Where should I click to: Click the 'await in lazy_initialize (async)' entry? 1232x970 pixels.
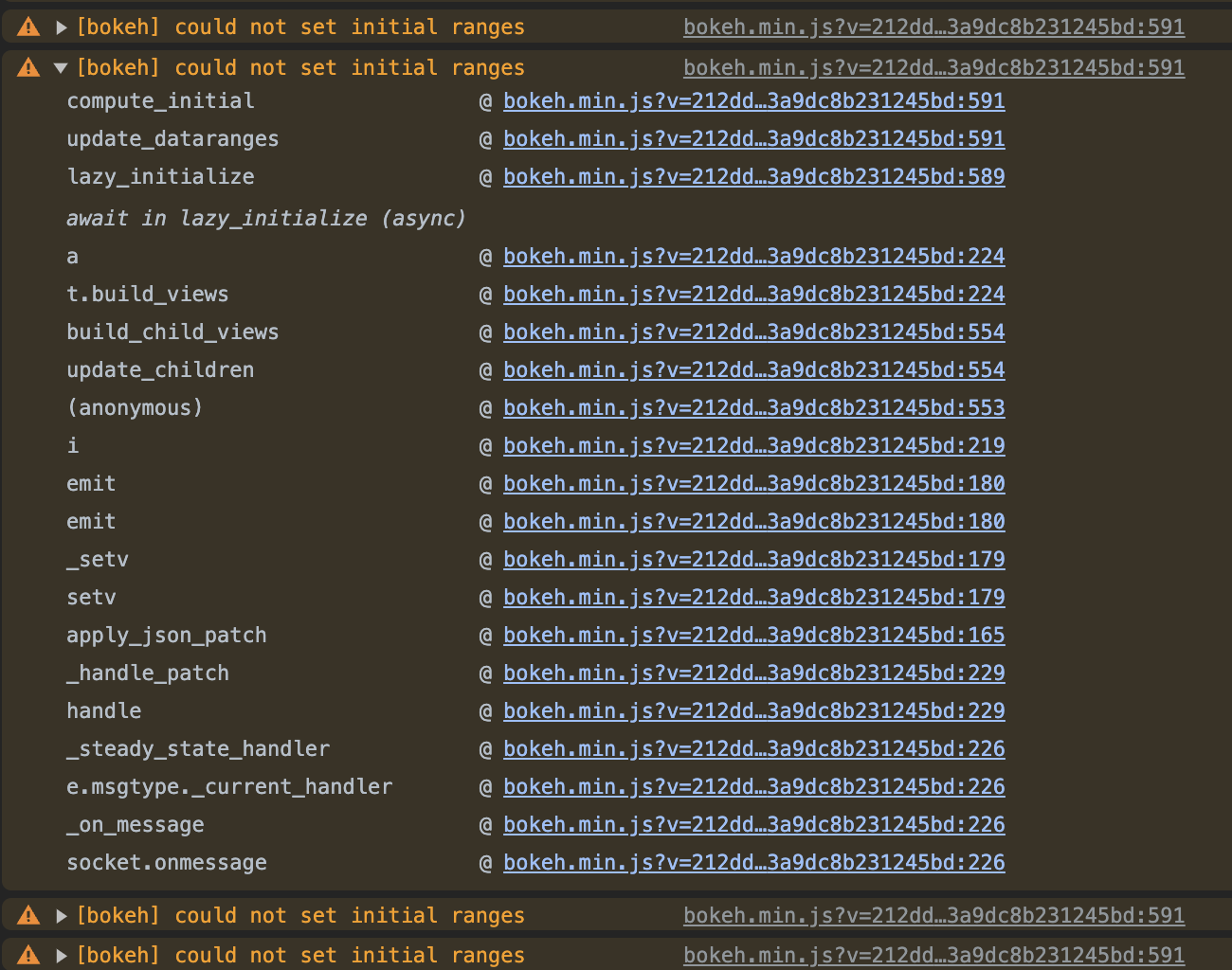[x=266, y=218]
